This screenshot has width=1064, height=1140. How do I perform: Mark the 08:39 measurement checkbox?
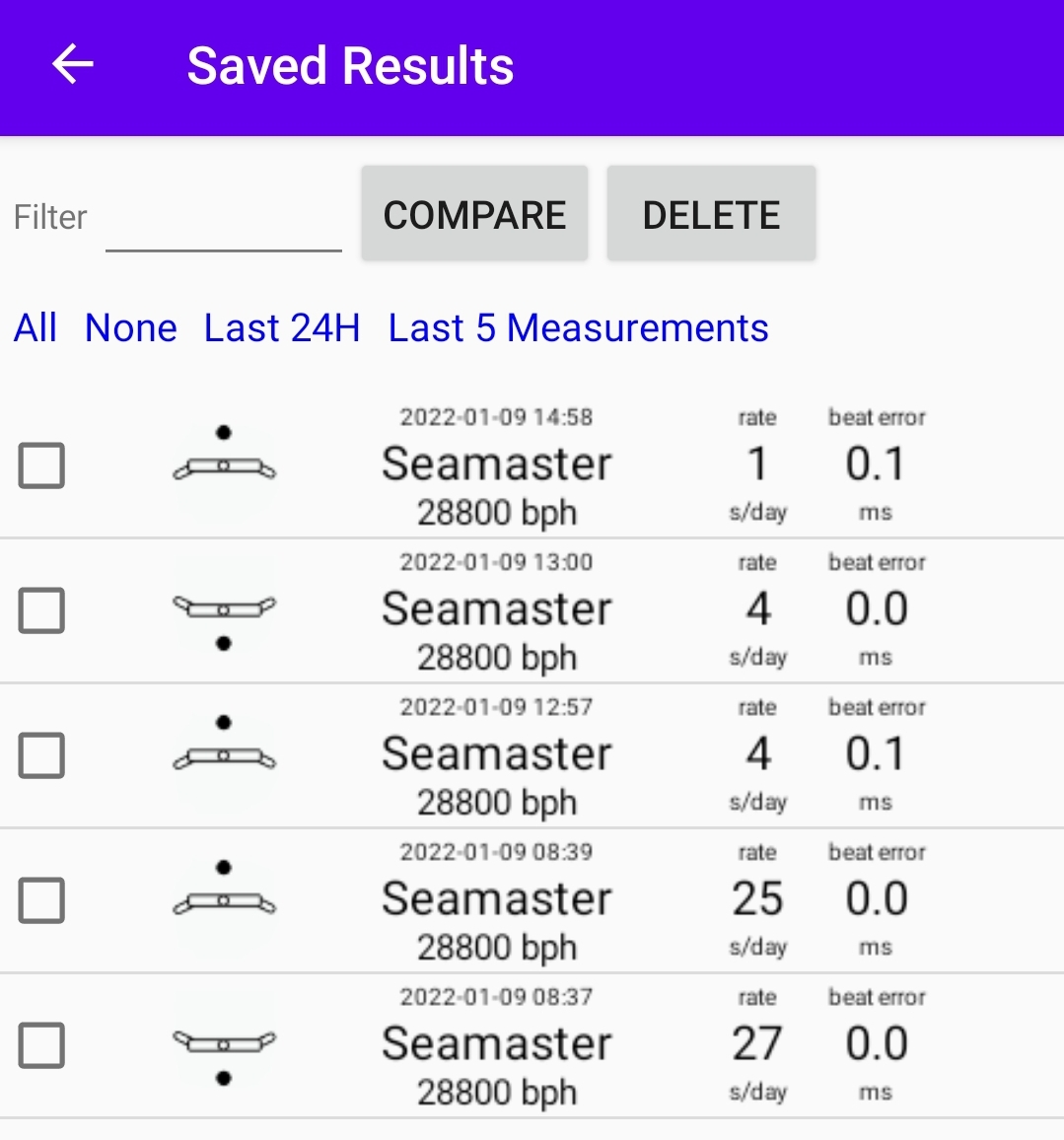pyautogui.click(x=42, y=900)
